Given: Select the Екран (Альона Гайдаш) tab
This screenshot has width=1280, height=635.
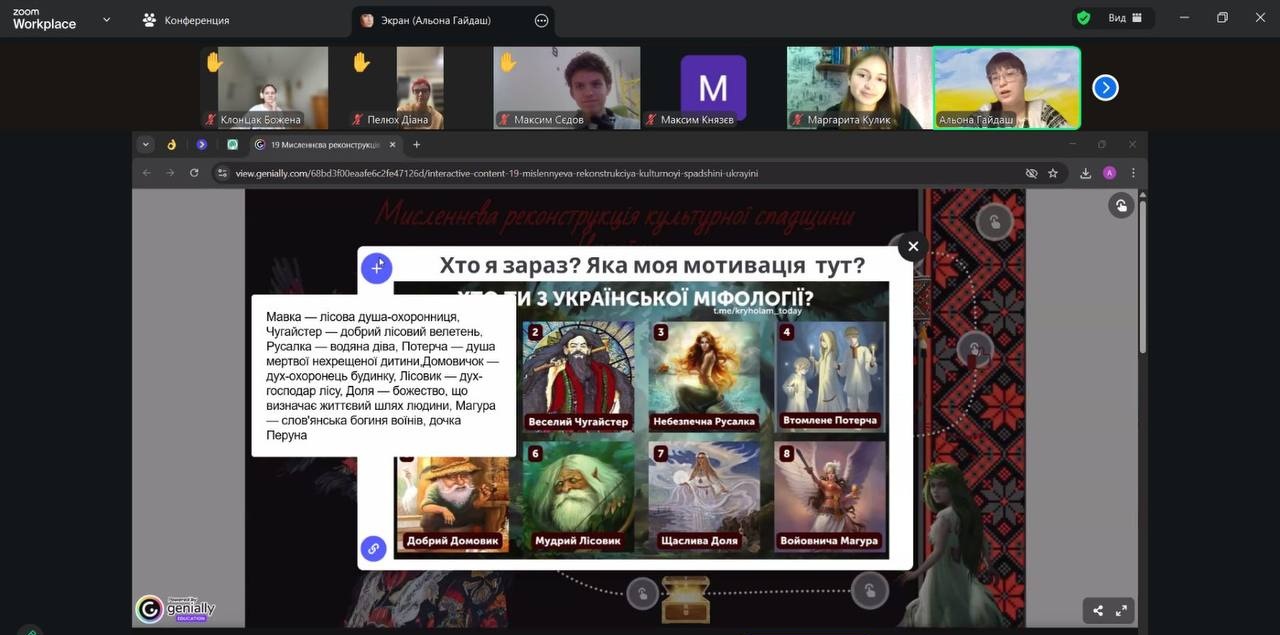Looking at the screenshot, I should click(438, 20).
